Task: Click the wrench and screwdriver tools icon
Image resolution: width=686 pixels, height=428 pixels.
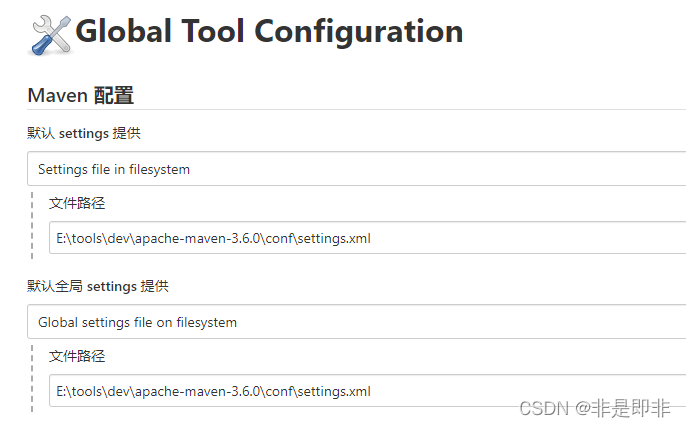Action: pyautogui.click(x=50, y=35)
